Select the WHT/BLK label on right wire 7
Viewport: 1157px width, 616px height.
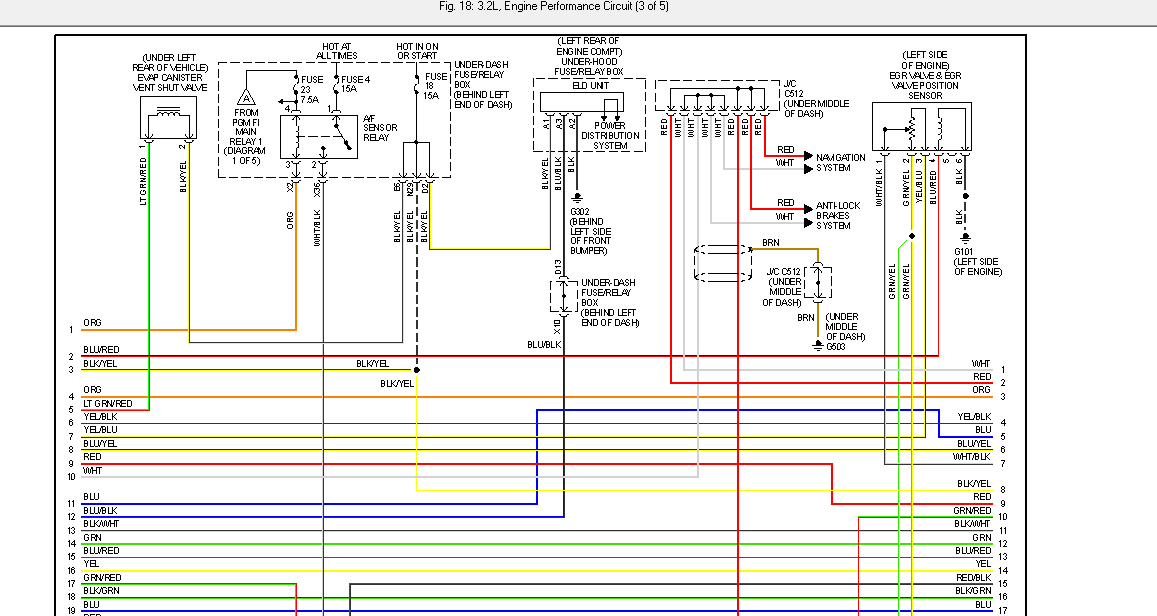tap(971, 457)
